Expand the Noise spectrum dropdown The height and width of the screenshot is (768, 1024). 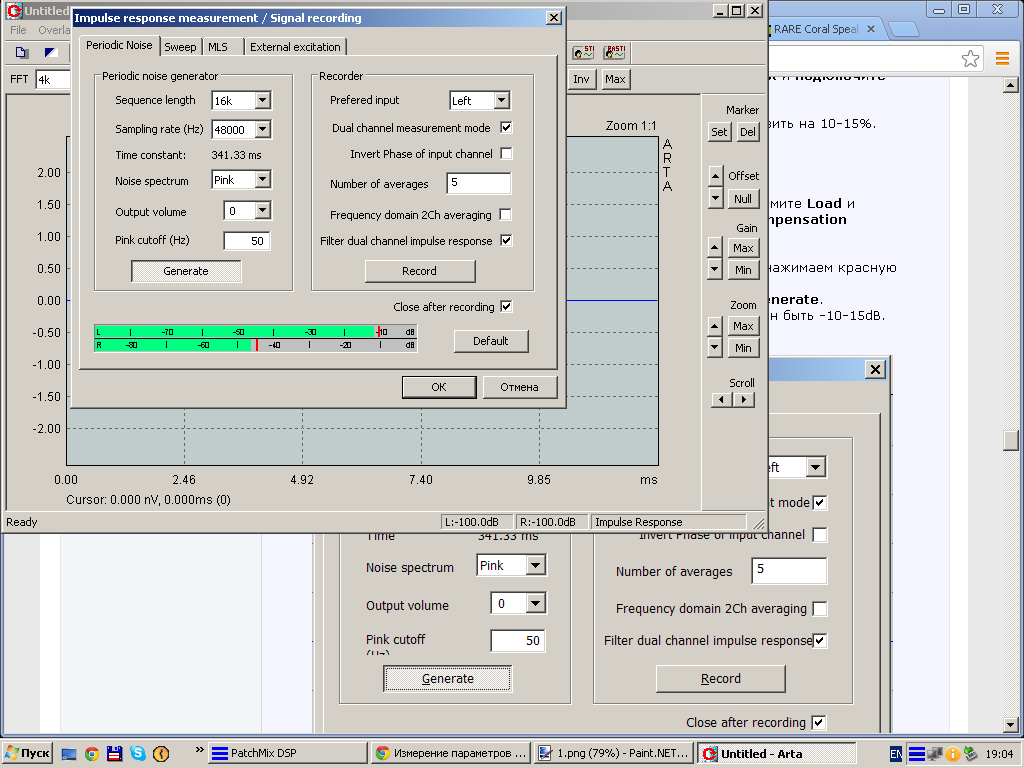(x=262, y=181)
